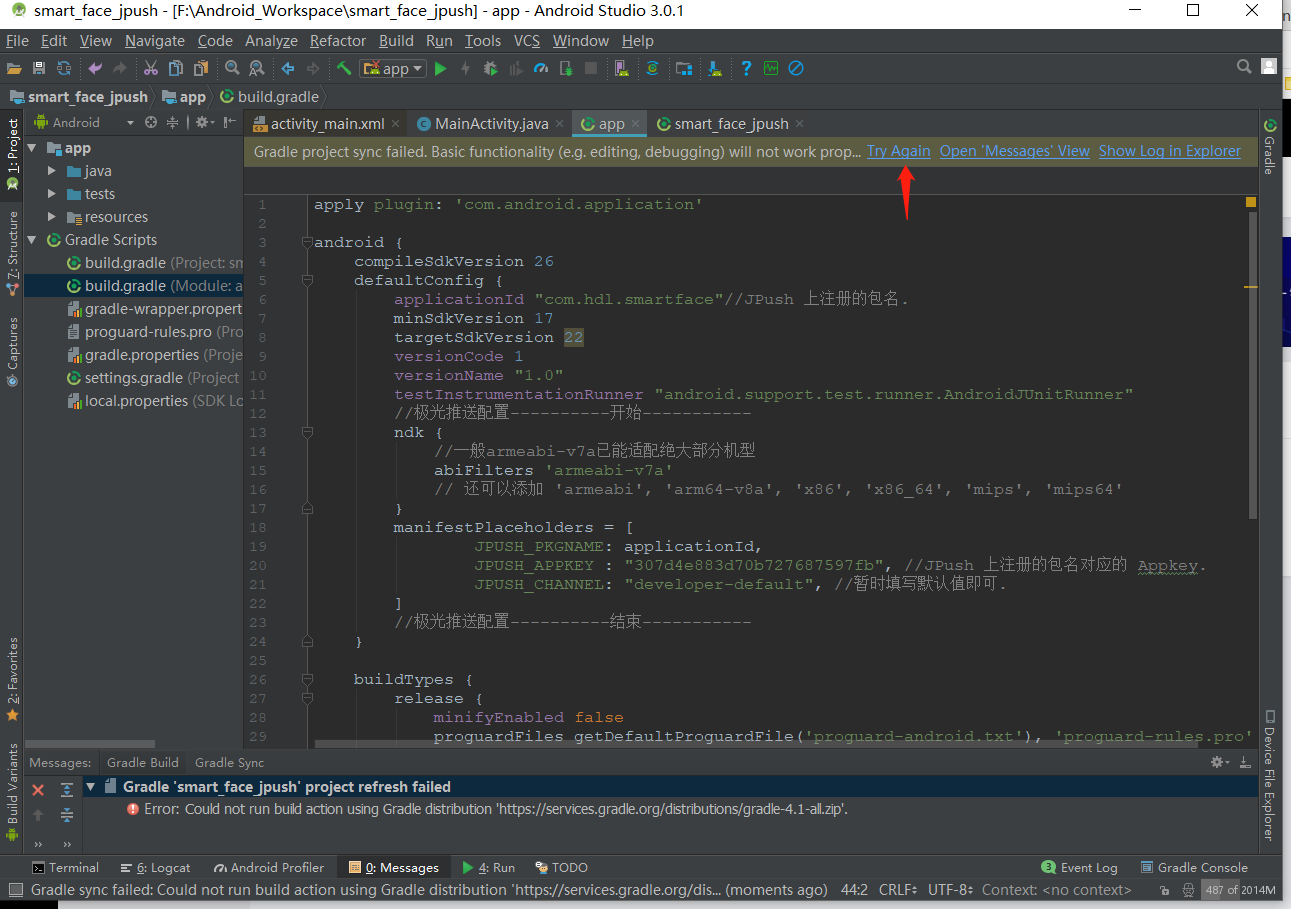
Task: Expand the tests folder
Action: (x=52, y=194)
